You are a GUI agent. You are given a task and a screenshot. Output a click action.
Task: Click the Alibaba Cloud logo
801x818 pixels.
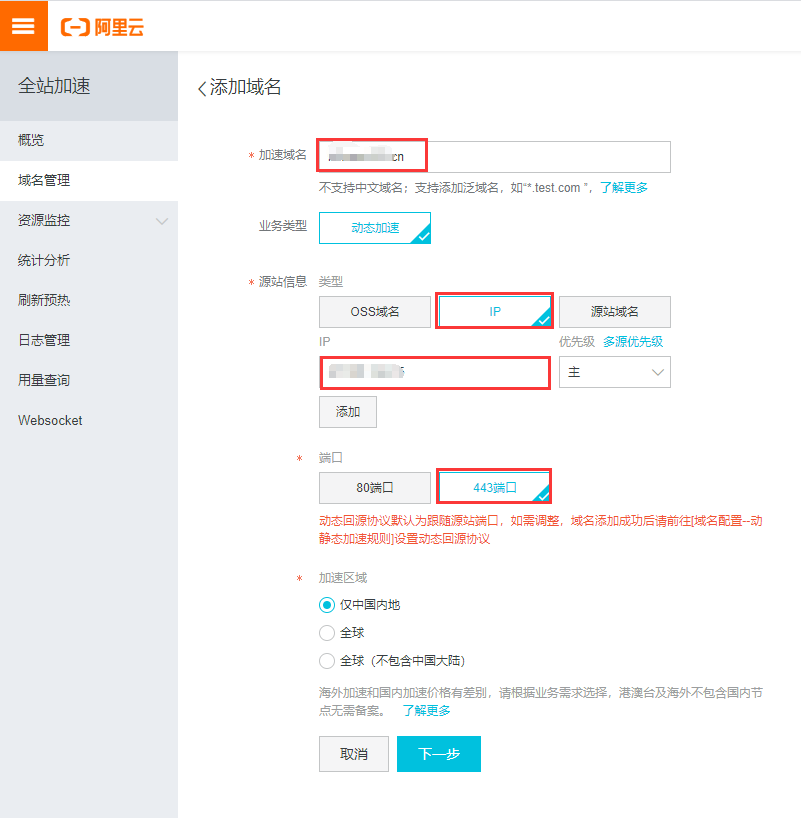(x=103, y=27)
